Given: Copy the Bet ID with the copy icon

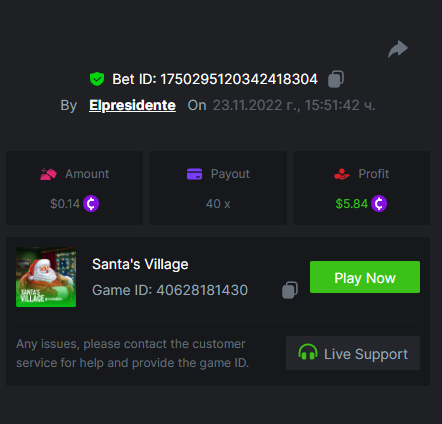Looking at the screenshot, I should (x=336, y=79).
